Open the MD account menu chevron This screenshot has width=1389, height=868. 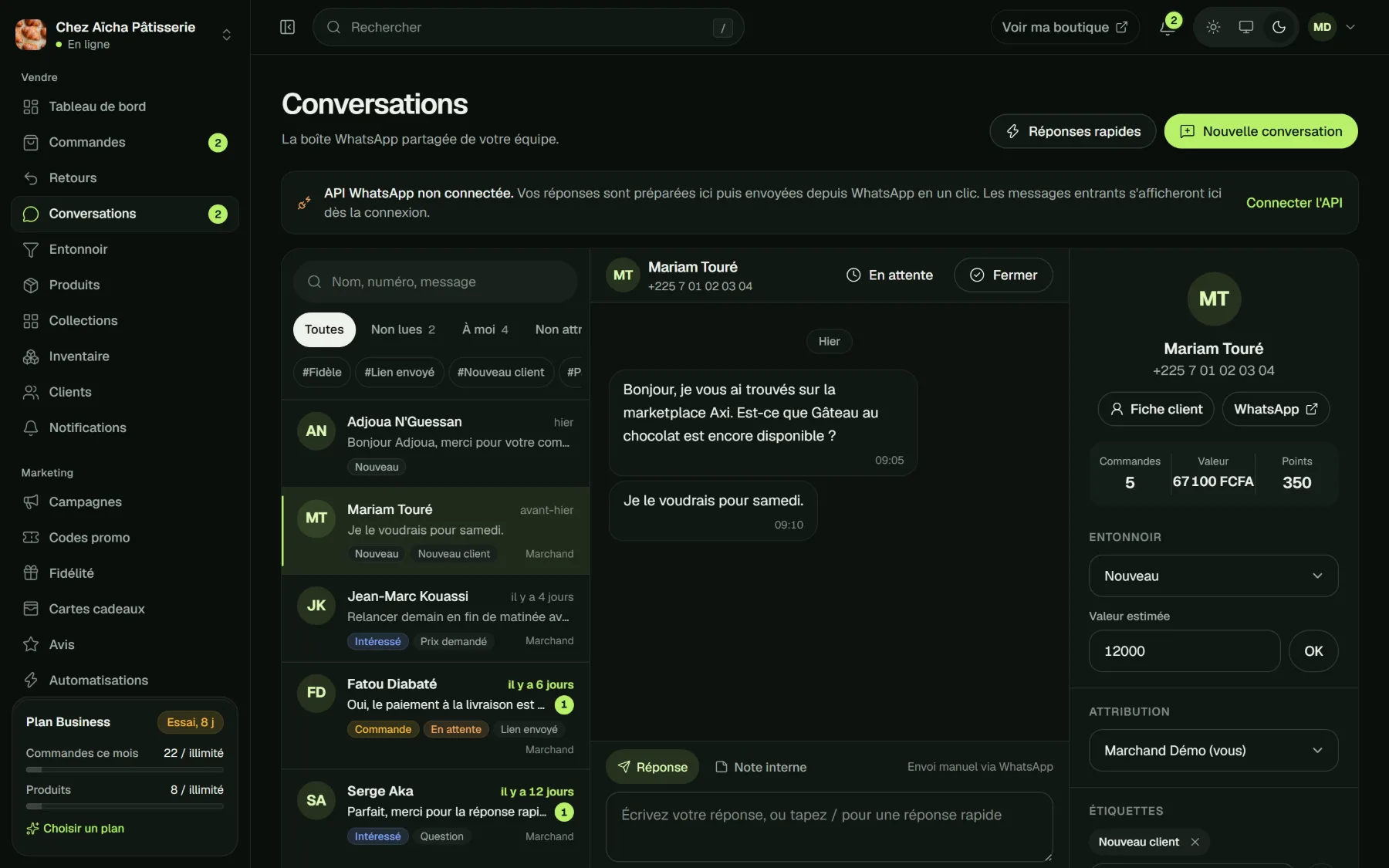(1350, 27)
